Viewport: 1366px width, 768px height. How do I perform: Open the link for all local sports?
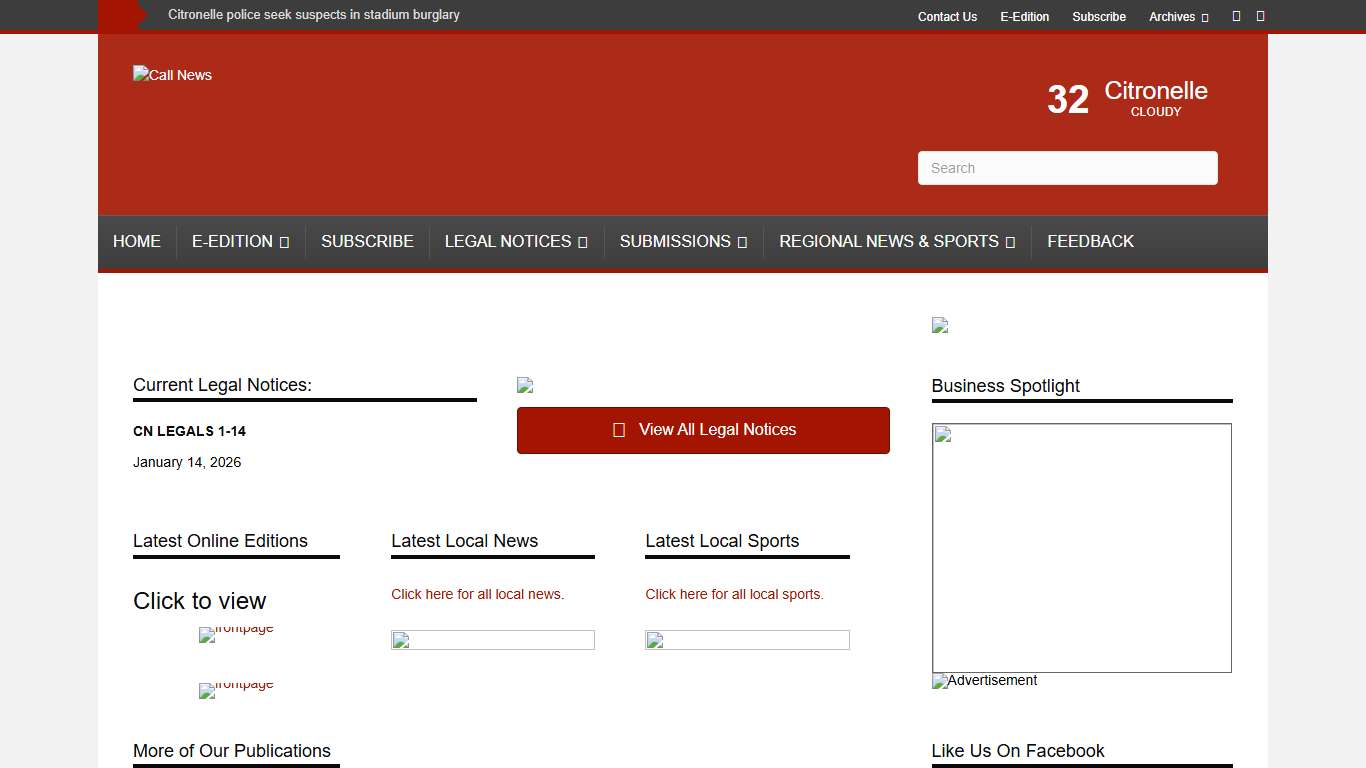[734, 594]
